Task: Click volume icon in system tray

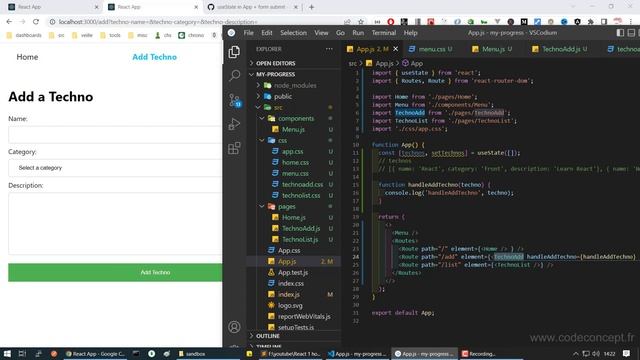Action: (x=596, y=354)
